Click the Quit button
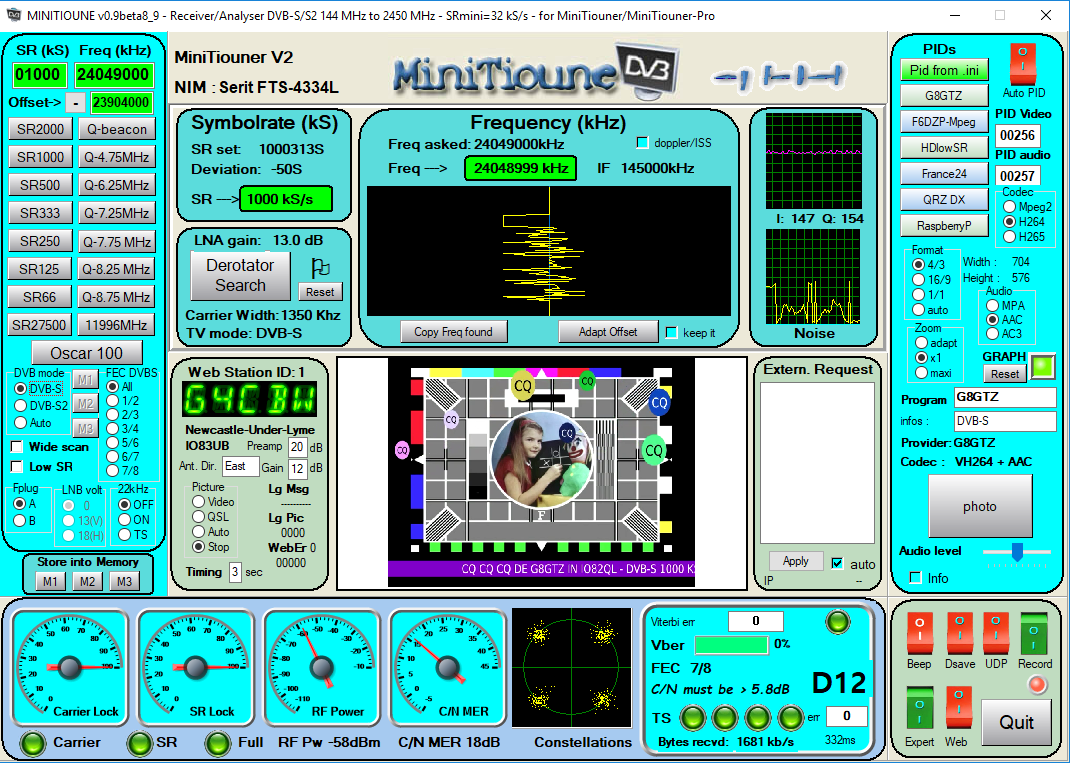The image size is (1070, 763). (x=1016, y=722)
